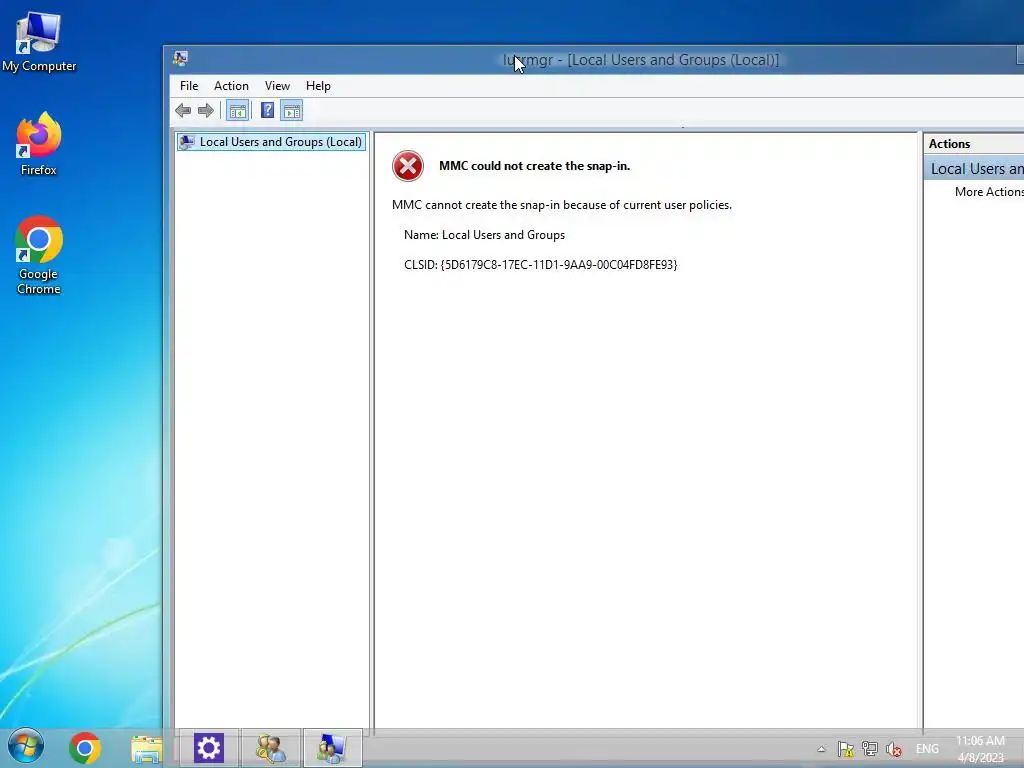The width and height of the screenshot is (1024, 768).
Task: Open File Explorer folder taskbar icon
Action: [x=146, y=749]
